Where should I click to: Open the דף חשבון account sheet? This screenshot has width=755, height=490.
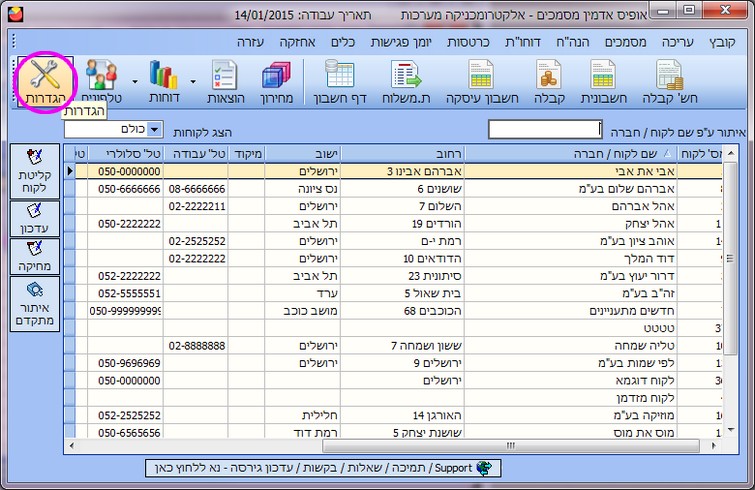tap(340, 82)
